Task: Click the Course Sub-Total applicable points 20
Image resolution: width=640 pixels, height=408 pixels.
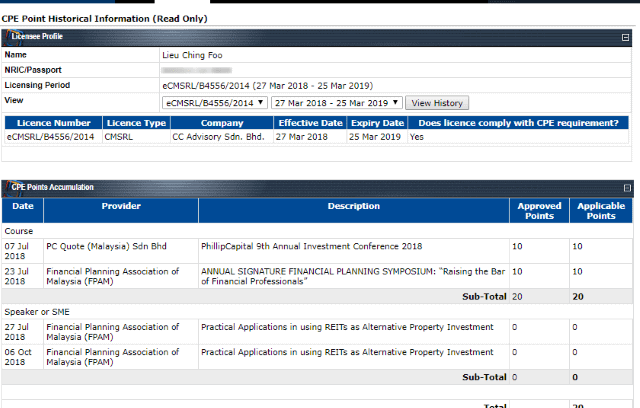Action: tap(578, 297)
